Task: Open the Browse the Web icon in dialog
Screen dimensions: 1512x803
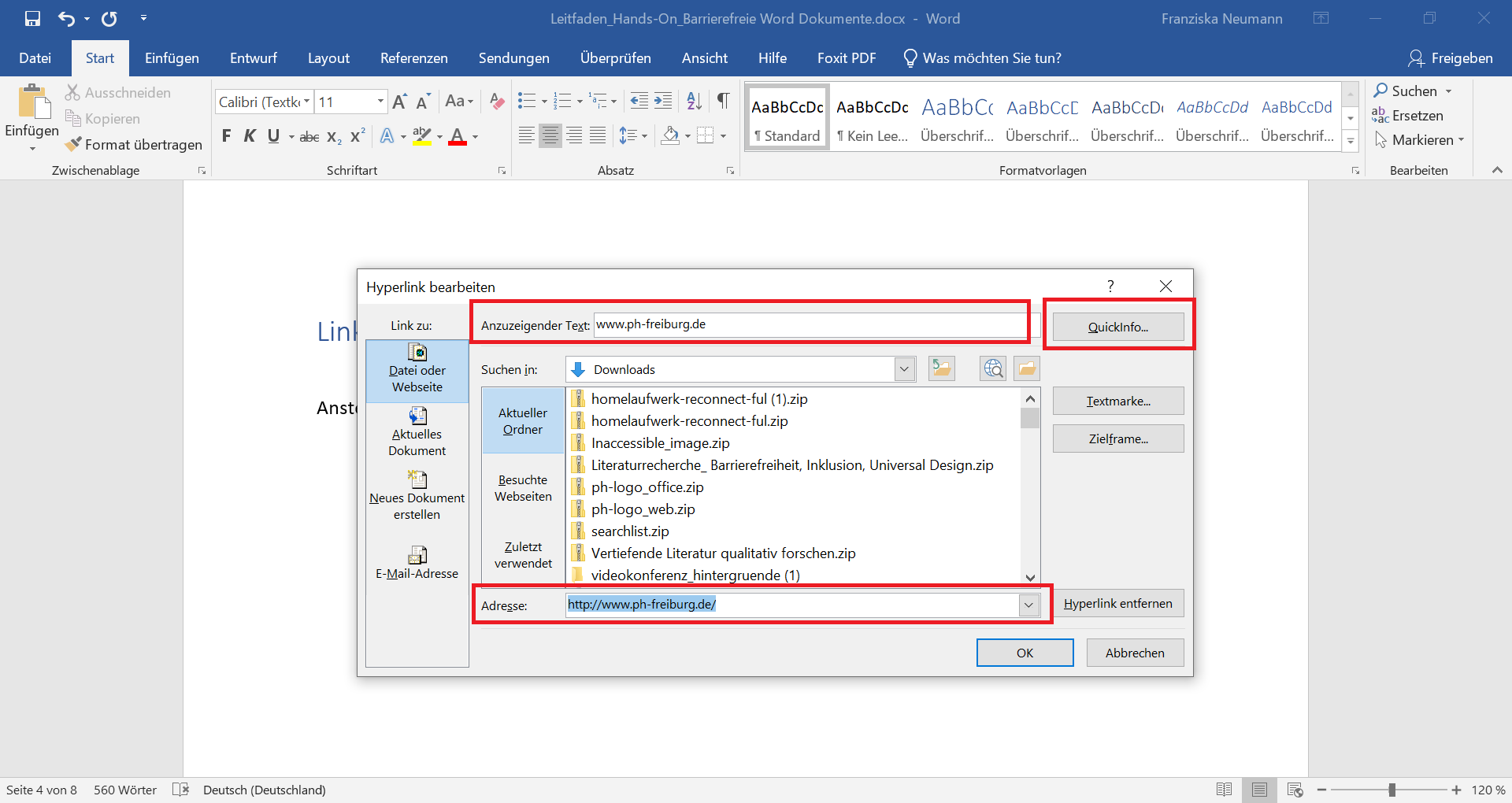Action: (992, 368)
